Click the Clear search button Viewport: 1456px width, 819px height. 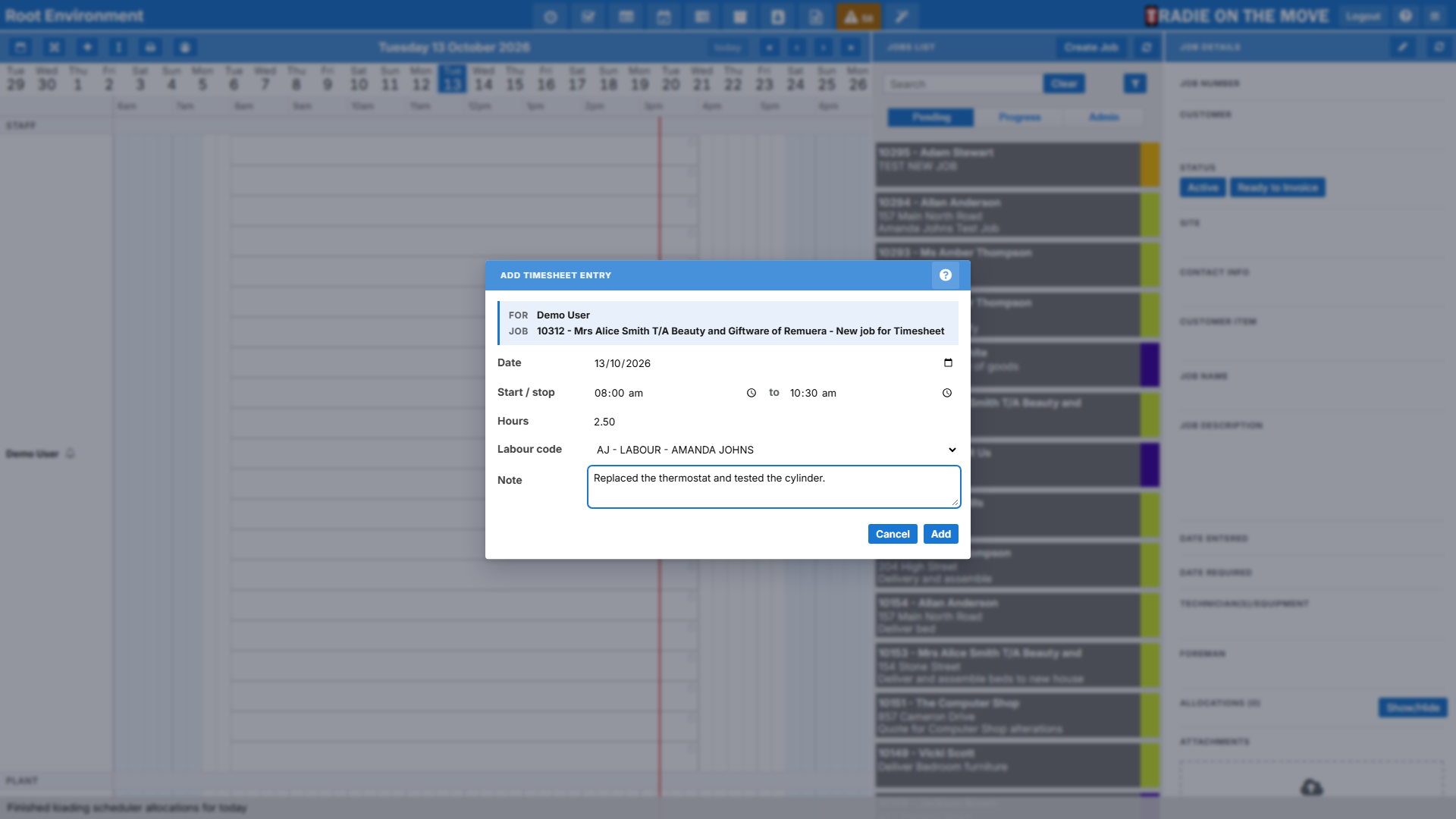(x=1064, y=83)
